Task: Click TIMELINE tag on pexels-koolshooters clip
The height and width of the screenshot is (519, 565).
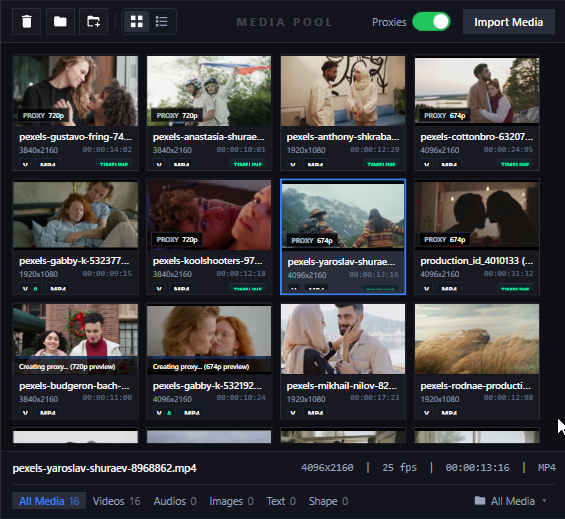Action: [x=248, y=288]
